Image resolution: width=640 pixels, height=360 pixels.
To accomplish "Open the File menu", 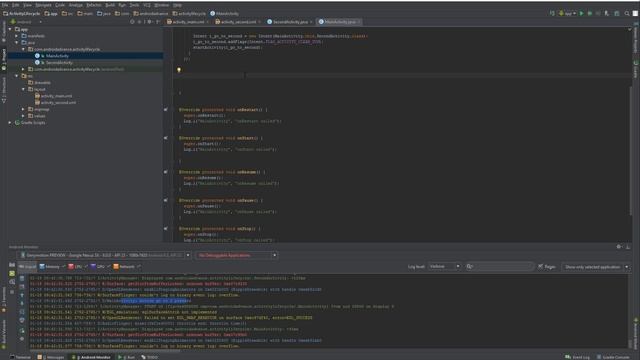I will tap(4, 5).
